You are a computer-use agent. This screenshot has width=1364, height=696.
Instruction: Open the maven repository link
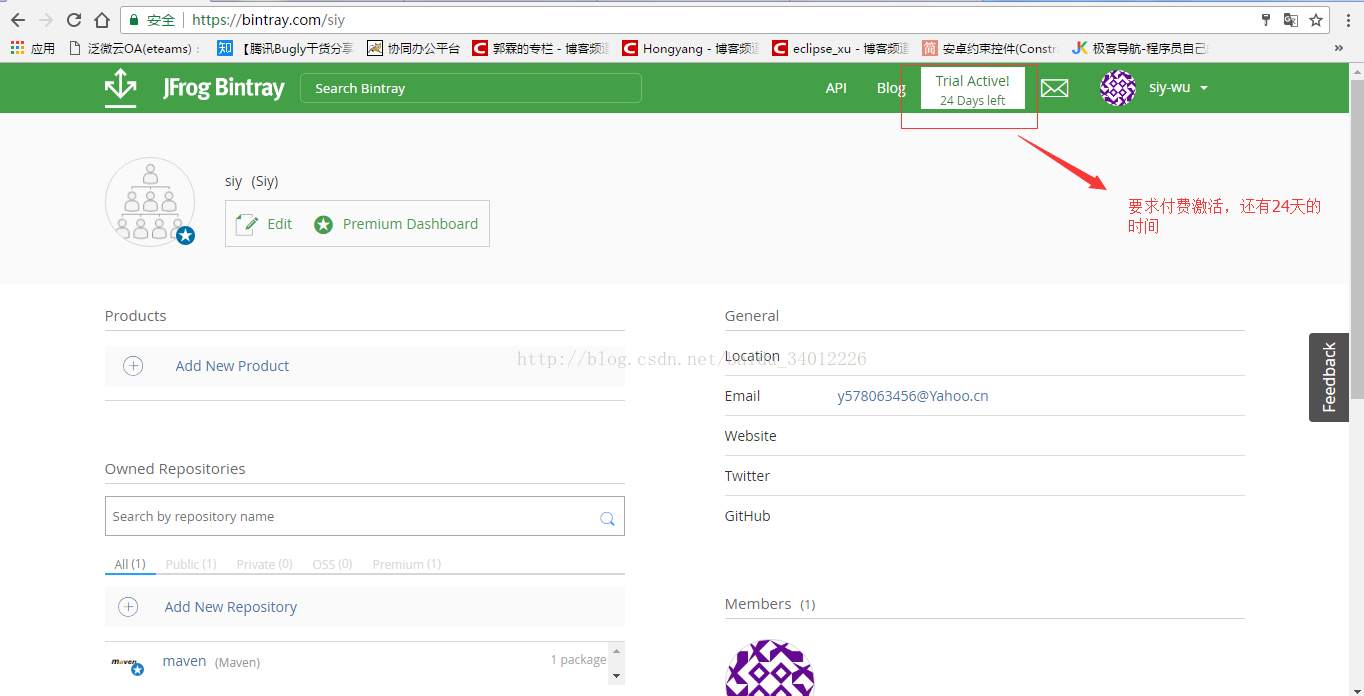coord(184,661)
